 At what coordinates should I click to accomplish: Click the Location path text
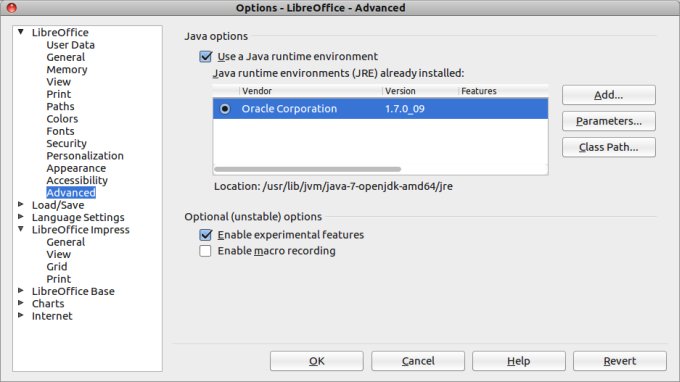pyautogui.click(x=333, y=186)
